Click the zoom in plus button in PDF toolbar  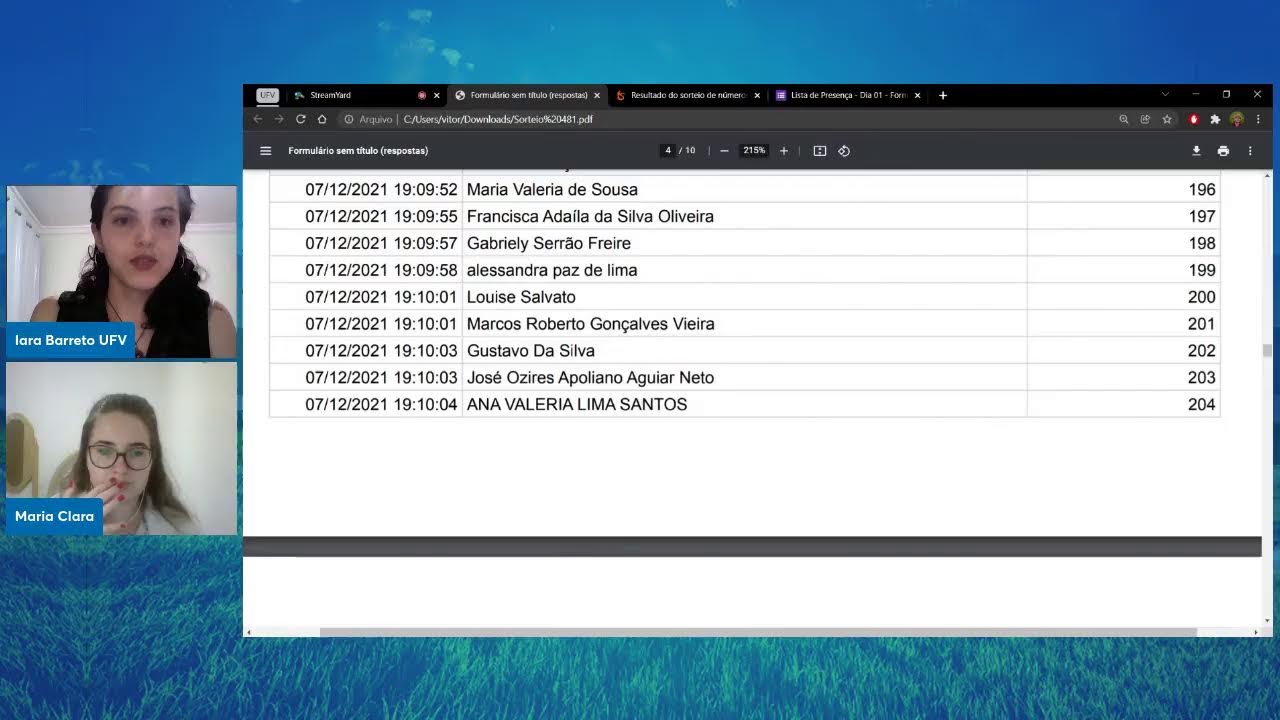[x=784, y=151]
